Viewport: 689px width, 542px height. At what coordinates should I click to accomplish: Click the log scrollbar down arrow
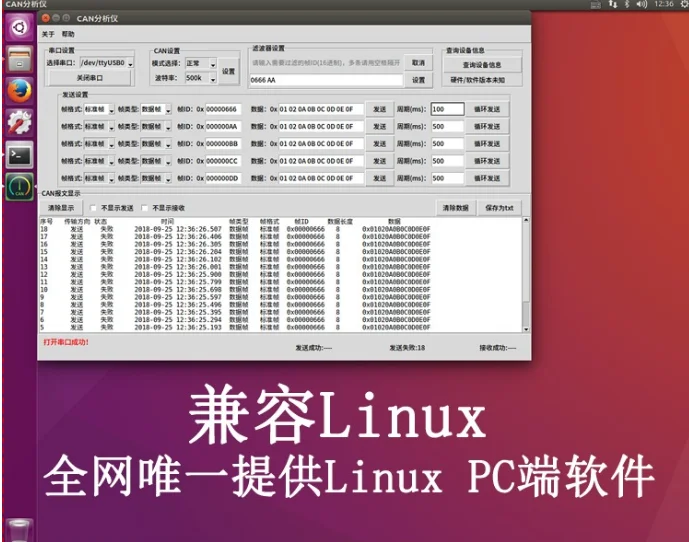click(x=526, y=329)
